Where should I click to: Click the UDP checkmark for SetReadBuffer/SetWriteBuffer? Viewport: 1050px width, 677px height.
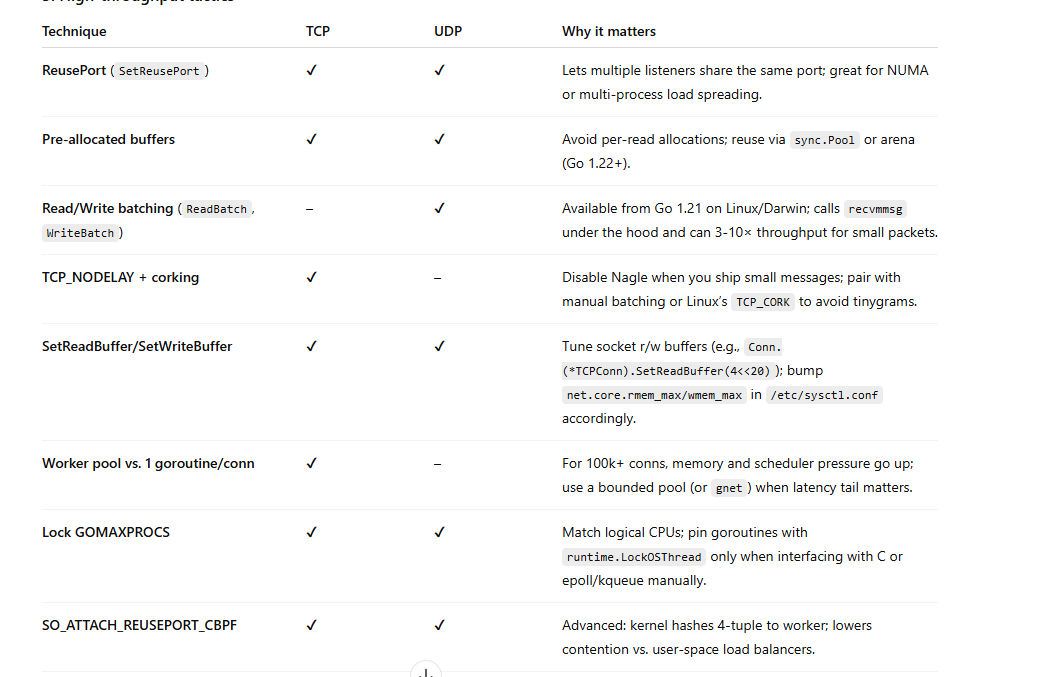click(439, 346)
